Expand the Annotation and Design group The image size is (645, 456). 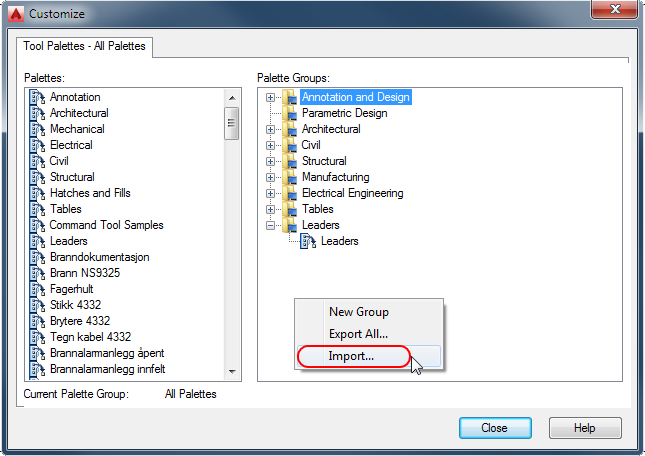[x=271, y=97]
